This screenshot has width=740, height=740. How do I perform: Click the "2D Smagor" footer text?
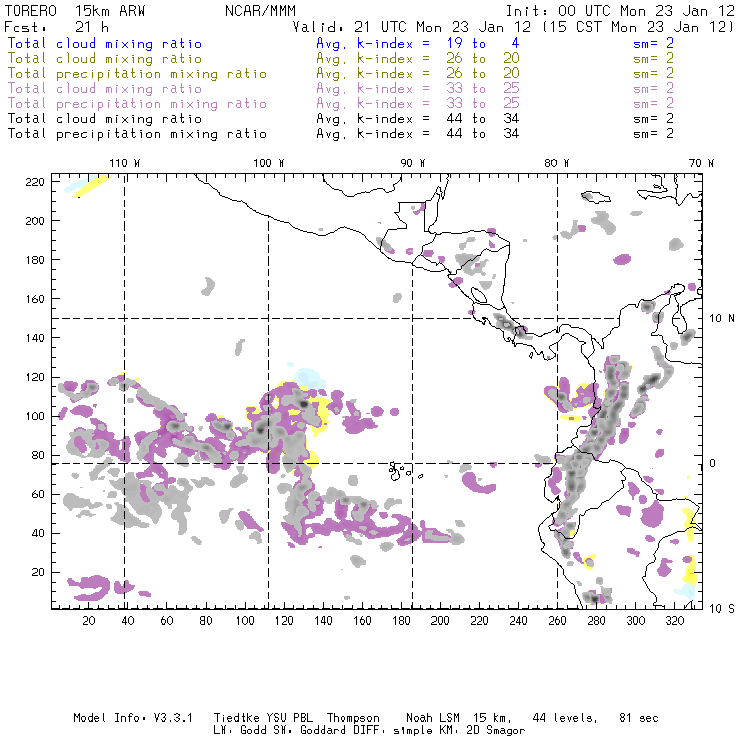[x=496, y=731]
